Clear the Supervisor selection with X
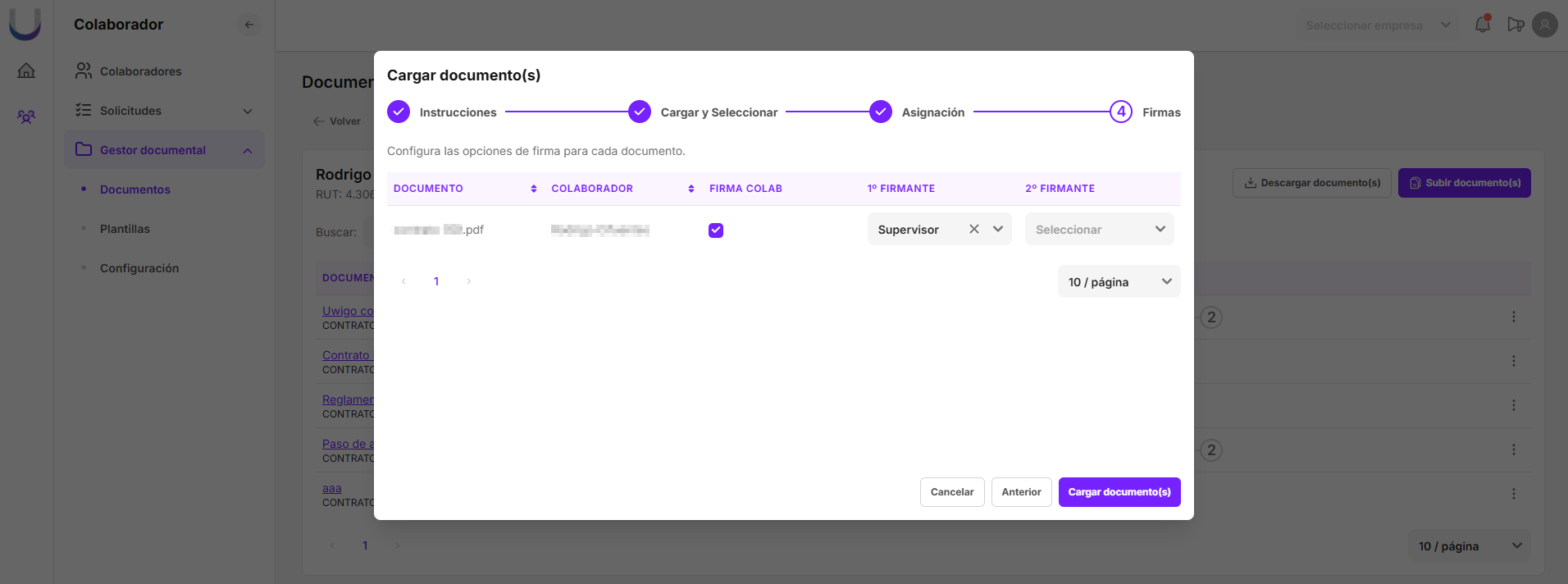Viewport: 1568px width, 584px height. [974, 229]
